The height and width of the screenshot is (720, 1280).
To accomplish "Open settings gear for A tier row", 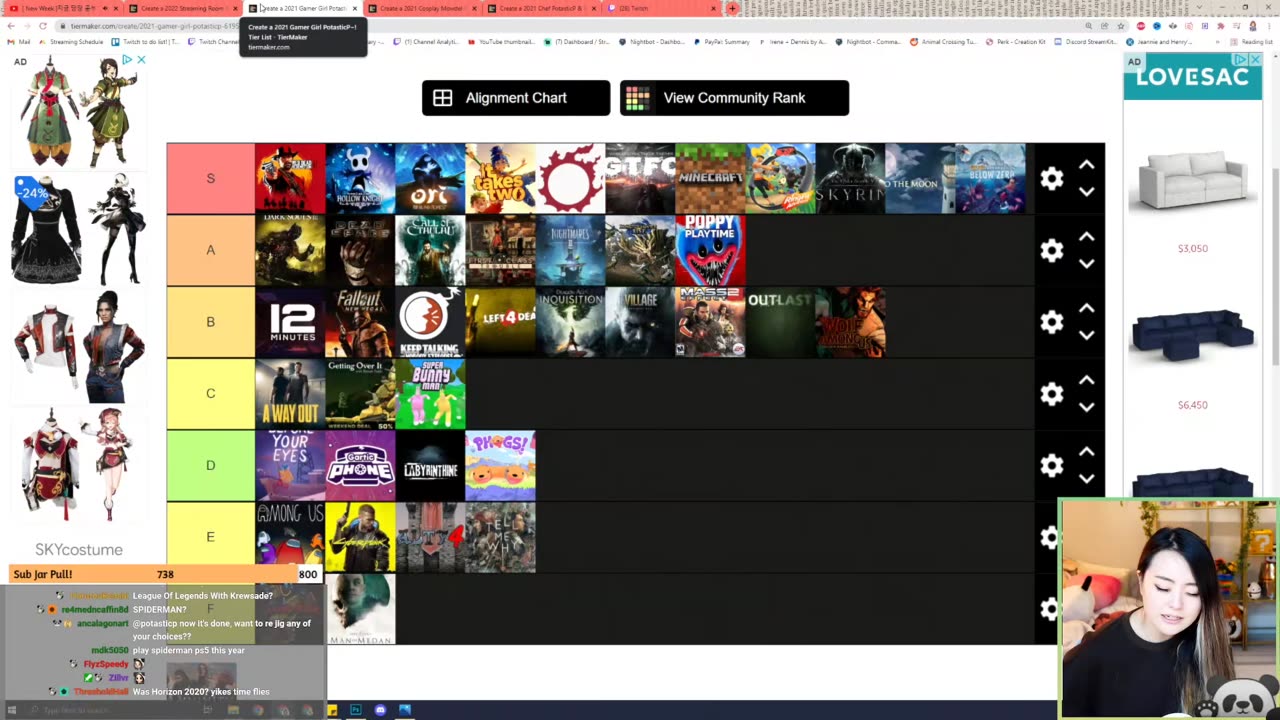I will (x=1051, y=250).
